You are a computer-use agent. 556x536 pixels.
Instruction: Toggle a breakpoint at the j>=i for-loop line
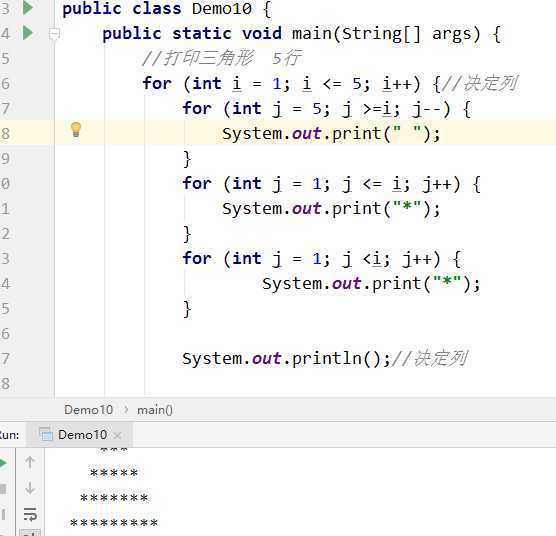coord(39,108)
